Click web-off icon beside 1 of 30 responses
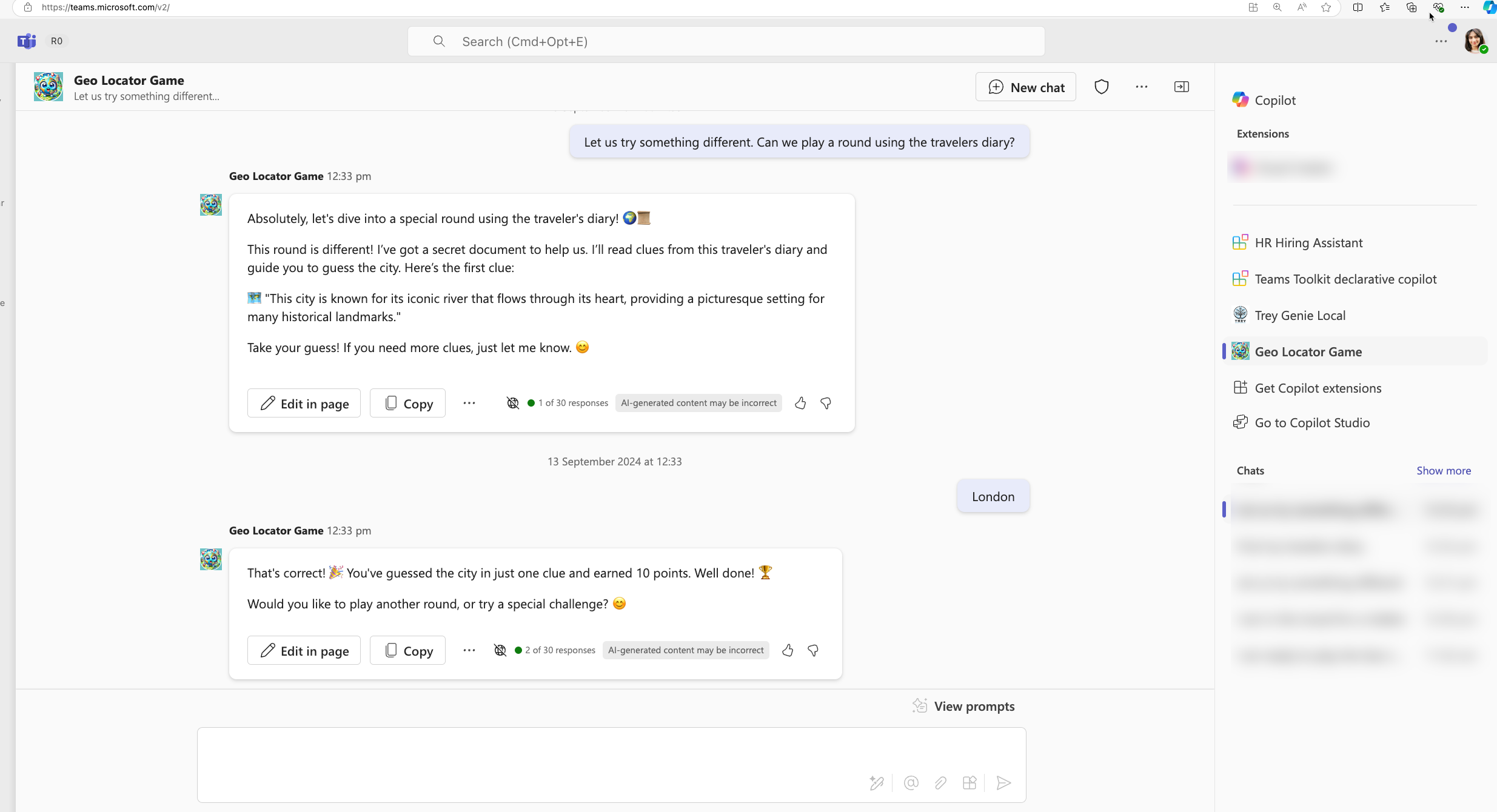Image resolution: width=1497 pixels, height=812 pixels. [x=513, y=403]
